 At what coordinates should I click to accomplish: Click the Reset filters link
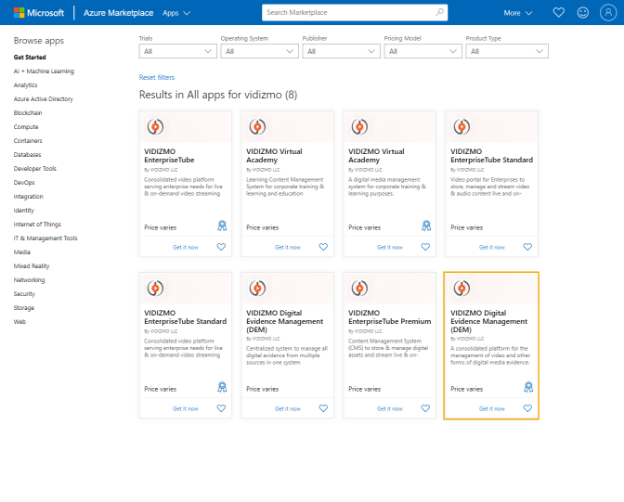point(156,77)
